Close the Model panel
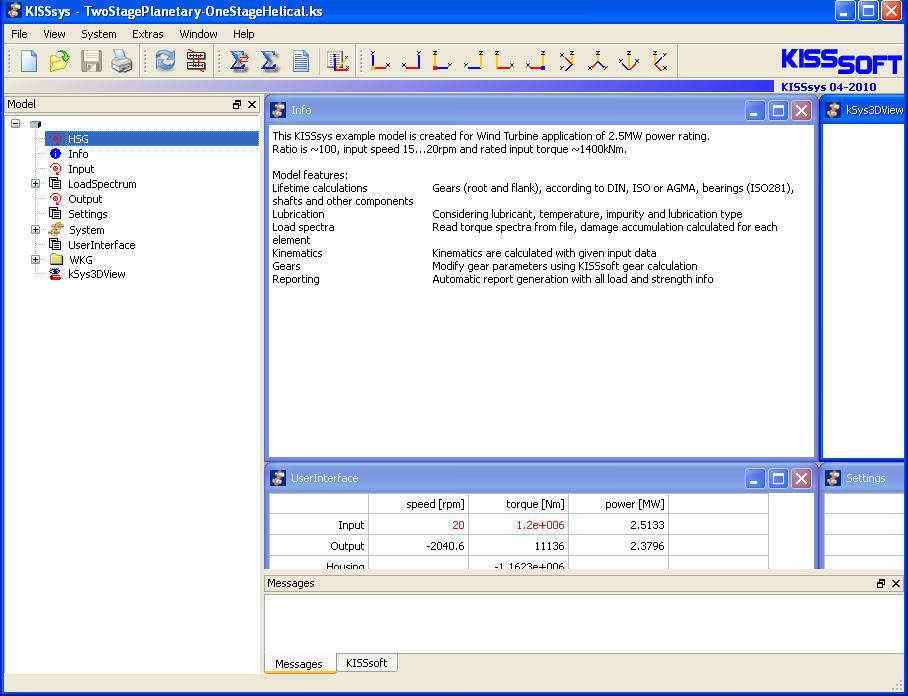This screenshot has width=908, height=696. tap(252, 104)
